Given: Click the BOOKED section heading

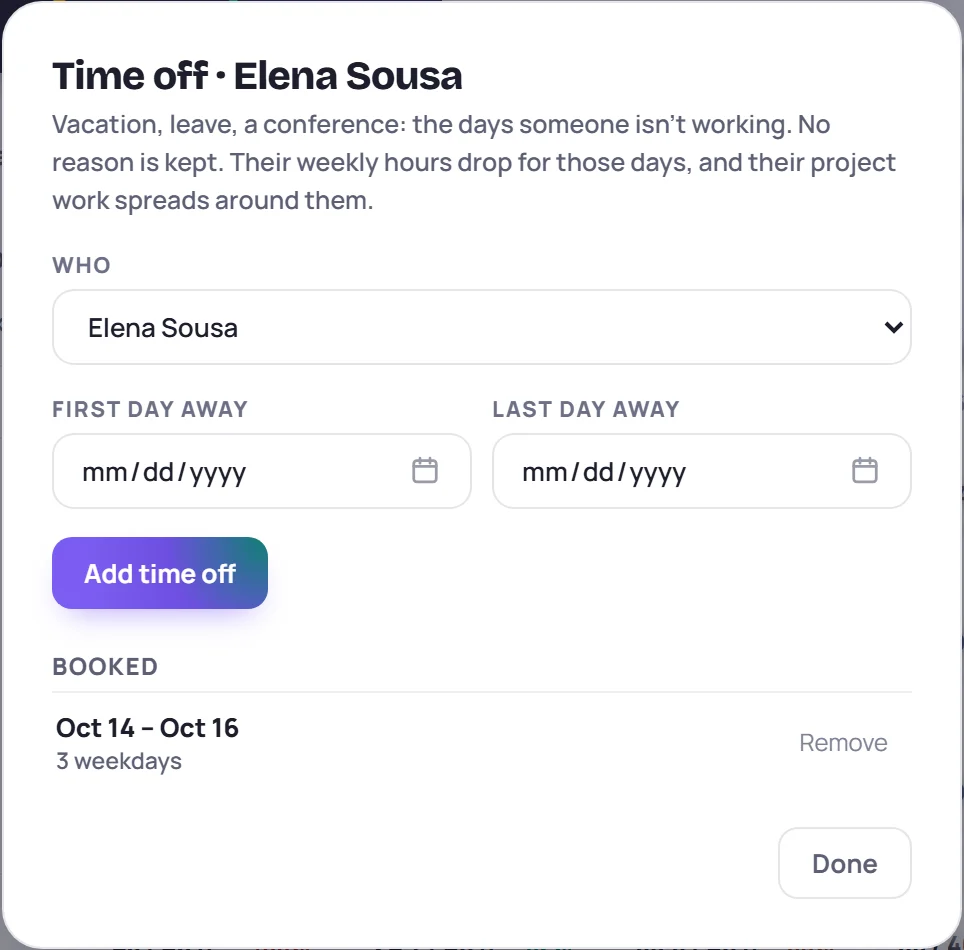Looking at the screenshot, I should [x=105, y=667].
